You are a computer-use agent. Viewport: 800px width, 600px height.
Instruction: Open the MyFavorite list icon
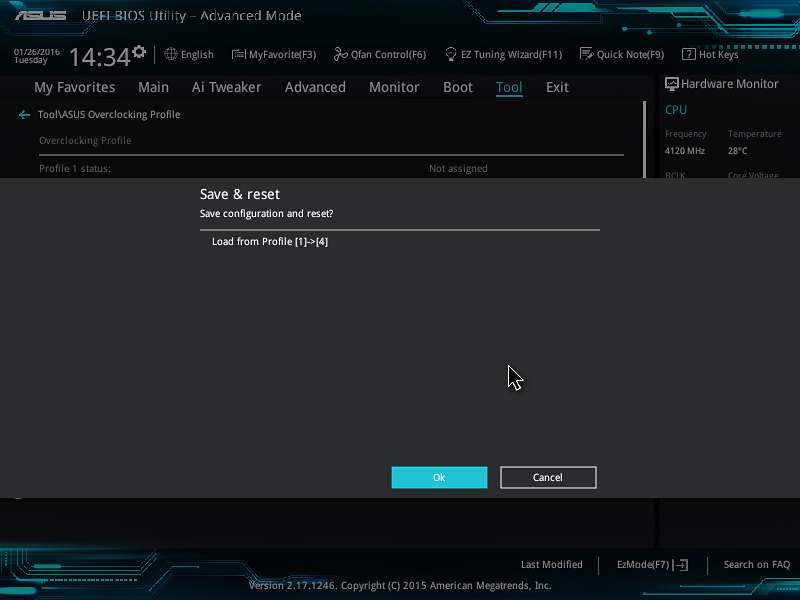[x=238, y=54]
